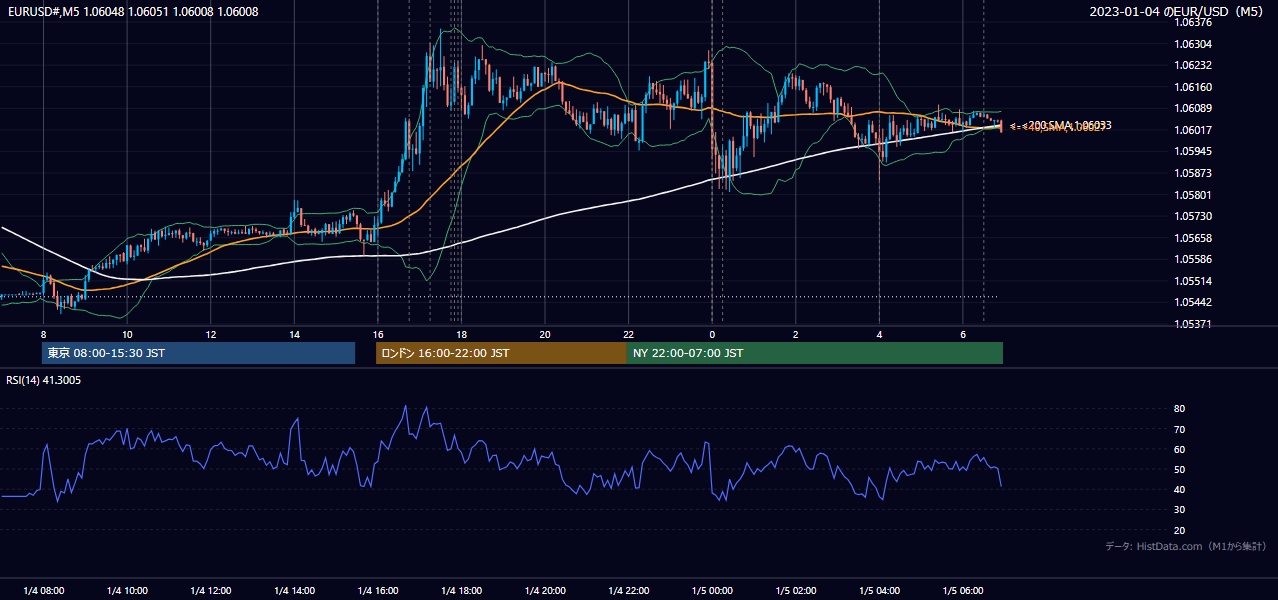Click RSI scale label 60
Screen dimensions: 1278x600
click(1179, 449)
